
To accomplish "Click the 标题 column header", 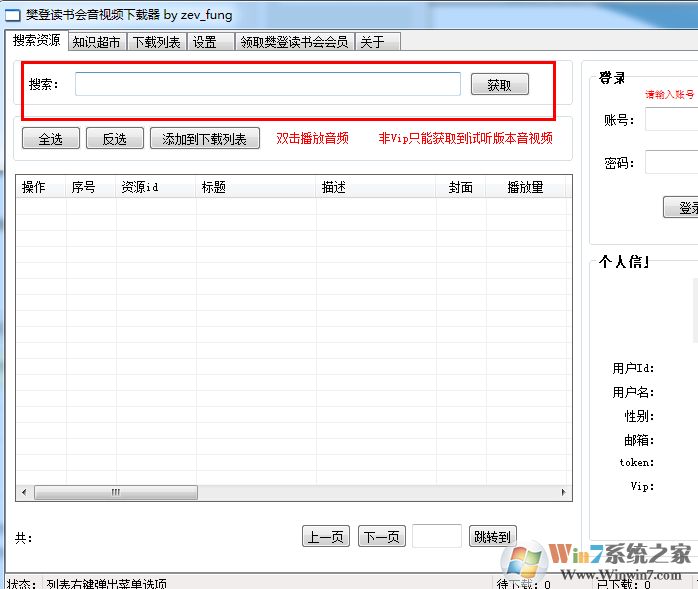I will (x=256, y=187).
